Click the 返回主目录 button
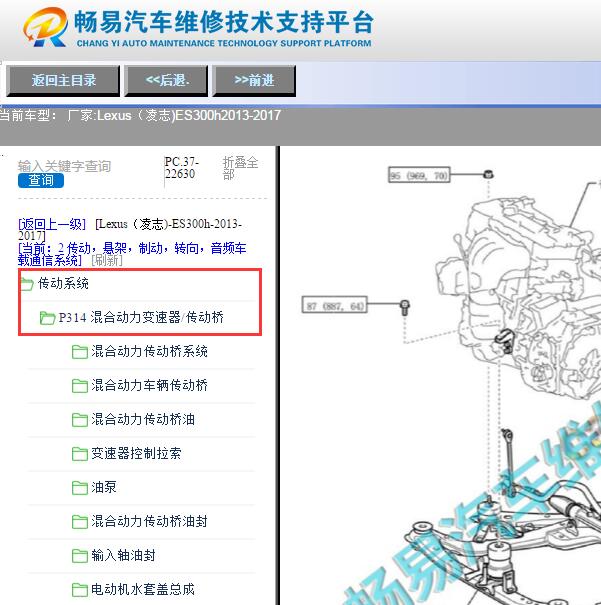601x605 pixels. tap(63, 81)
